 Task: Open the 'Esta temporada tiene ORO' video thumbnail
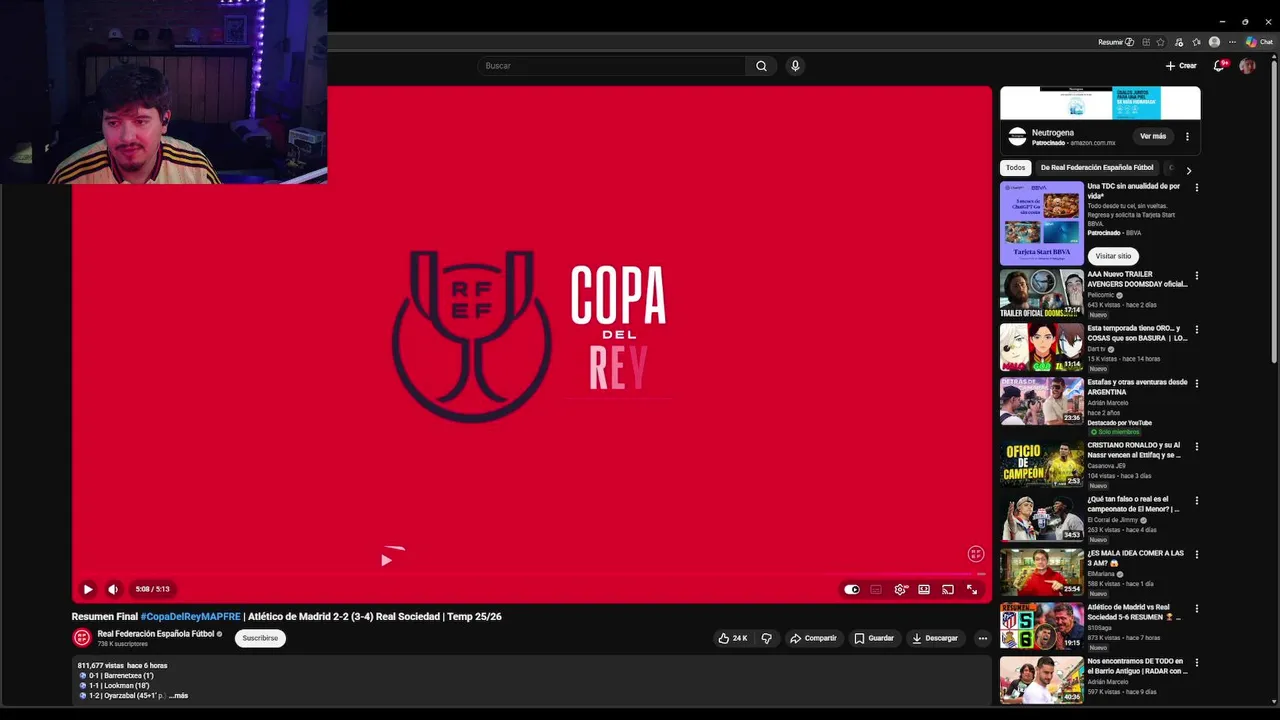(x=1042, y=348)
